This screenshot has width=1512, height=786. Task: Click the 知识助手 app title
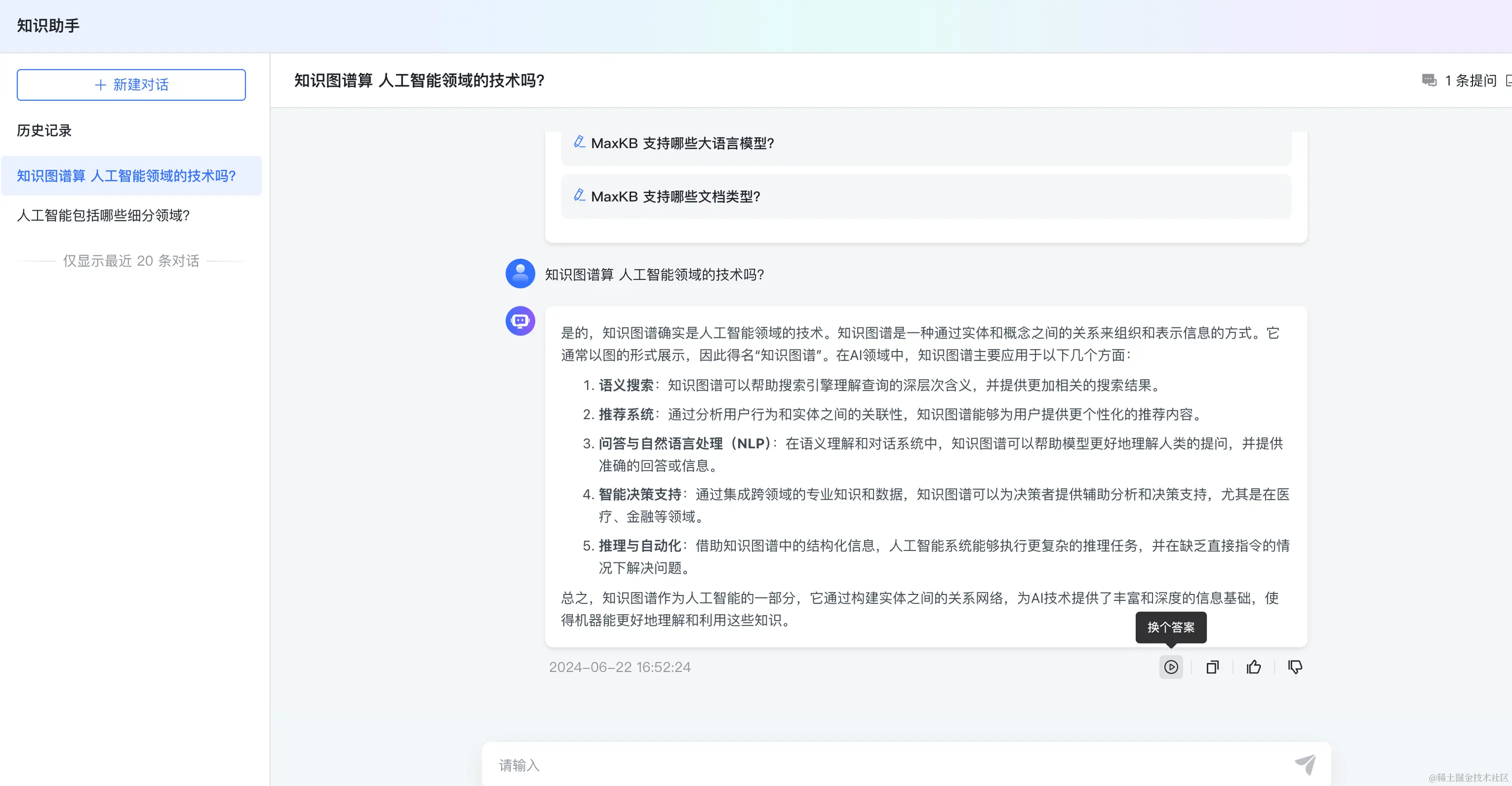48,26
